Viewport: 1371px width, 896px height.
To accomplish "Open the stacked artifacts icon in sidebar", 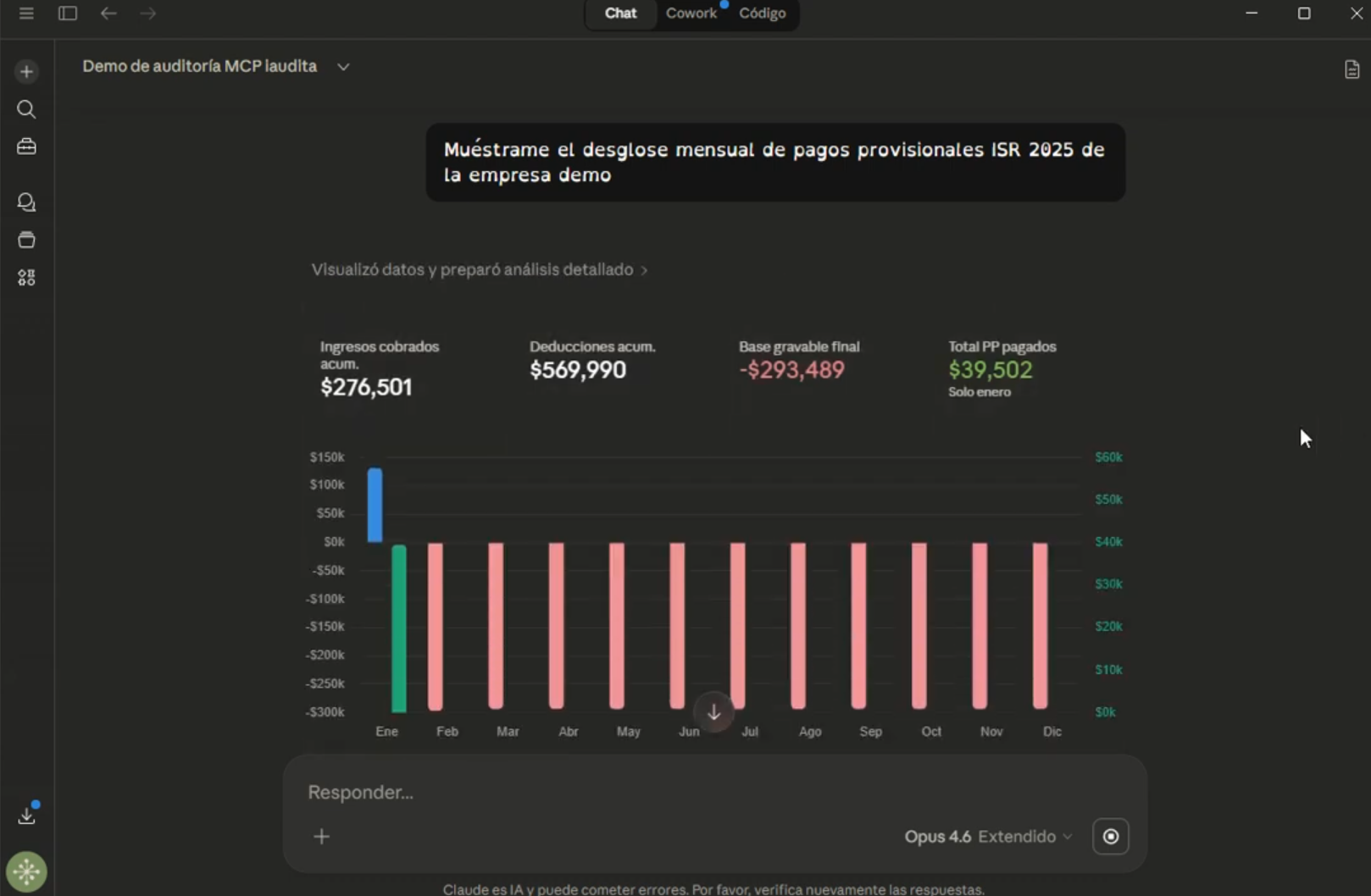I will click(x=26, y=240).
